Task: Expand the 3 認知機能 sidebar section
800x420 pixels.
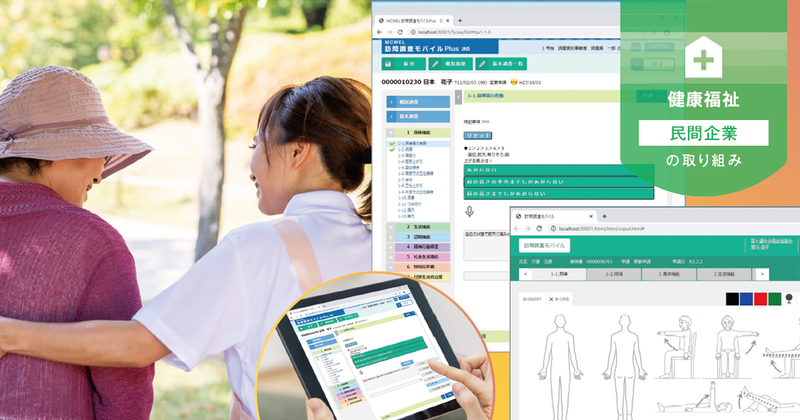Action: point(418,237)
